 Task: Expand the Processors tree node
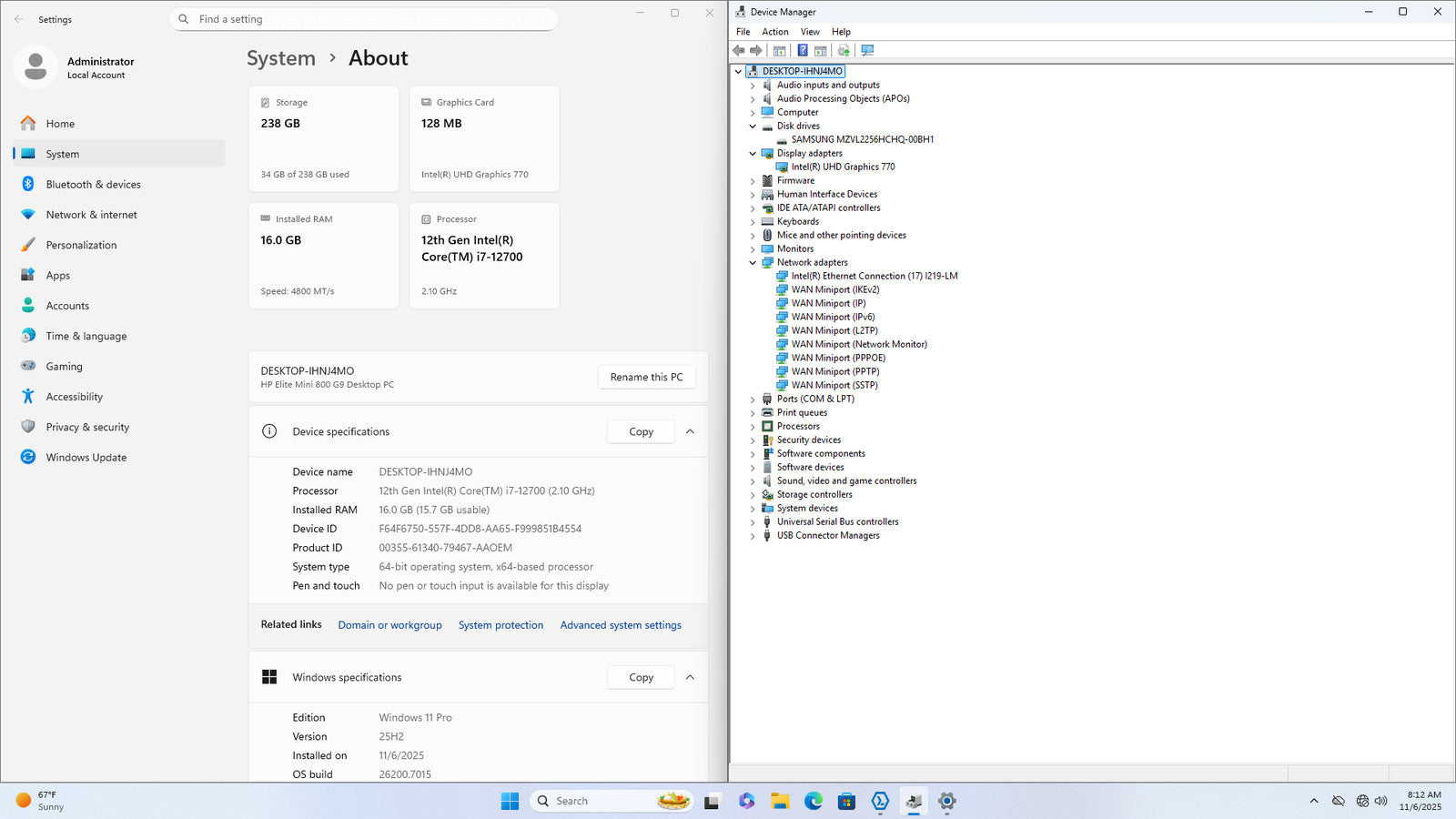(x=753, y=427)
